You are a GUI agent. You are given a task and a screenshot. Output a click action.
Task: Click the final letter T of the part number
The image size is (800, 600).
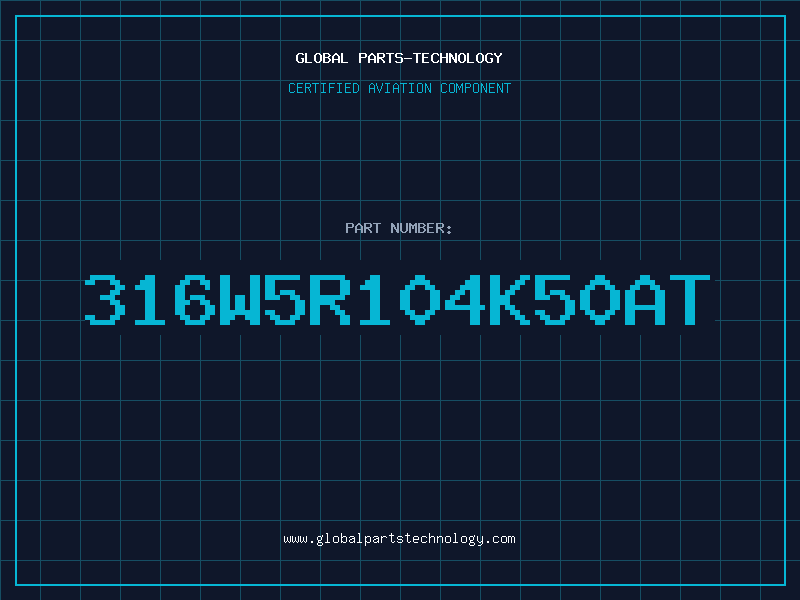click(690, 299)
